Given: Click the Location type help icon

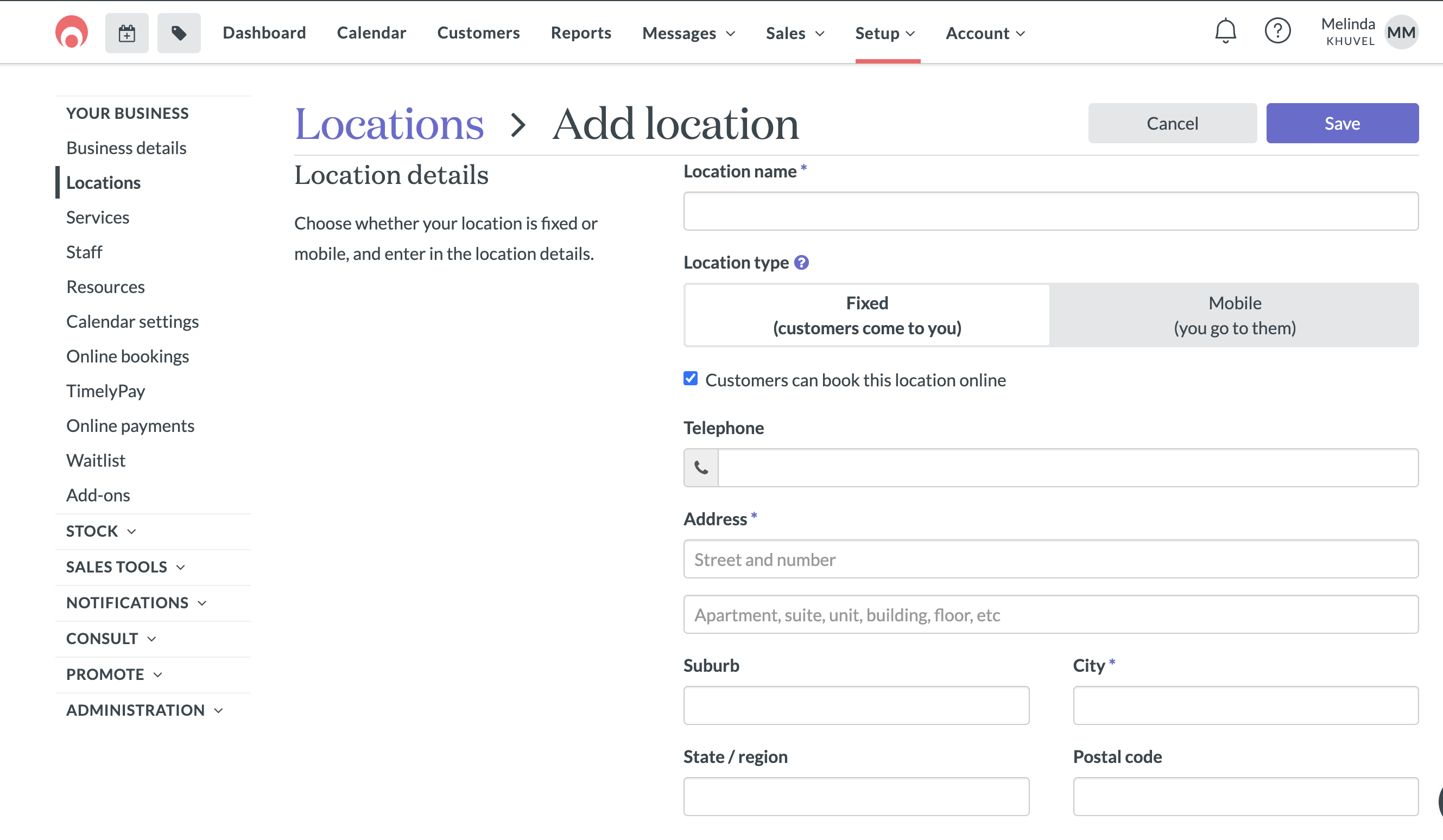Looking at the screenshot, I should [x=802, y=262].
